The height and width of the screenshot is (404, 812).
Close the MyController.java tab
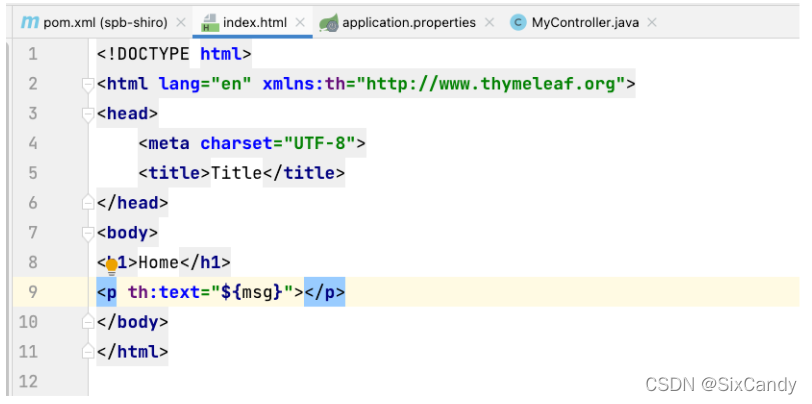tap(652, 23)
